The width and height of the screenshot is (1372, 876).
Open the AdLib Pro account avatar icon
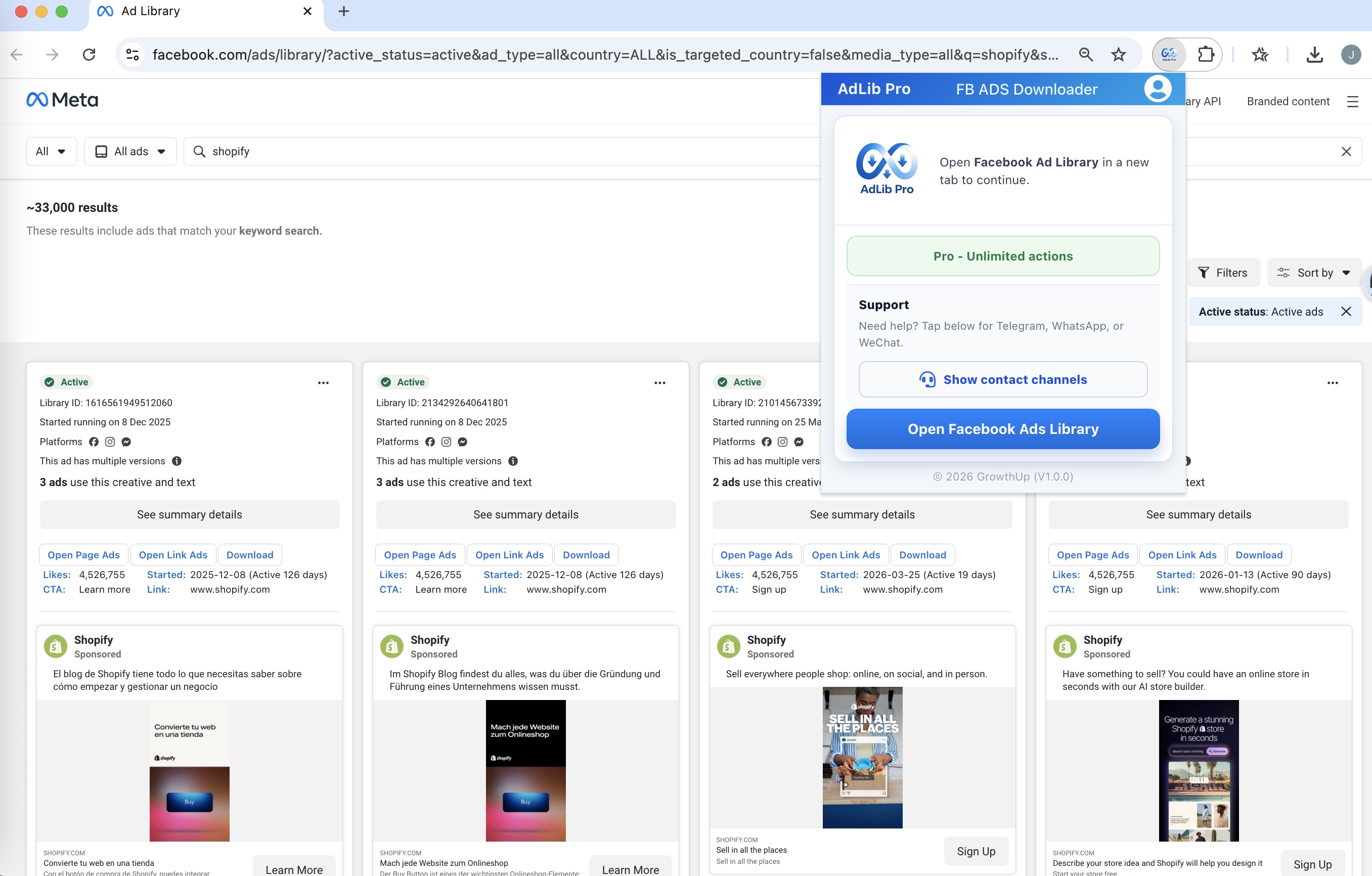pyautogui.click(x=1158, y=89)
